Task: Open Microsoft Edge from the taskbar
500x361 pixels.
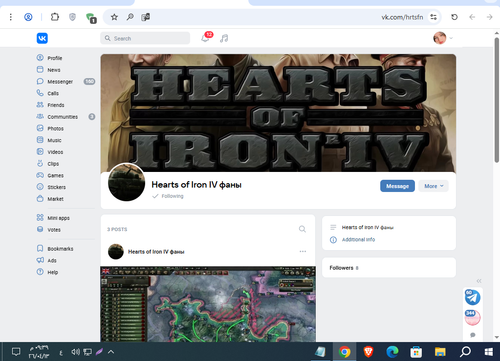Action: [392, 352]
